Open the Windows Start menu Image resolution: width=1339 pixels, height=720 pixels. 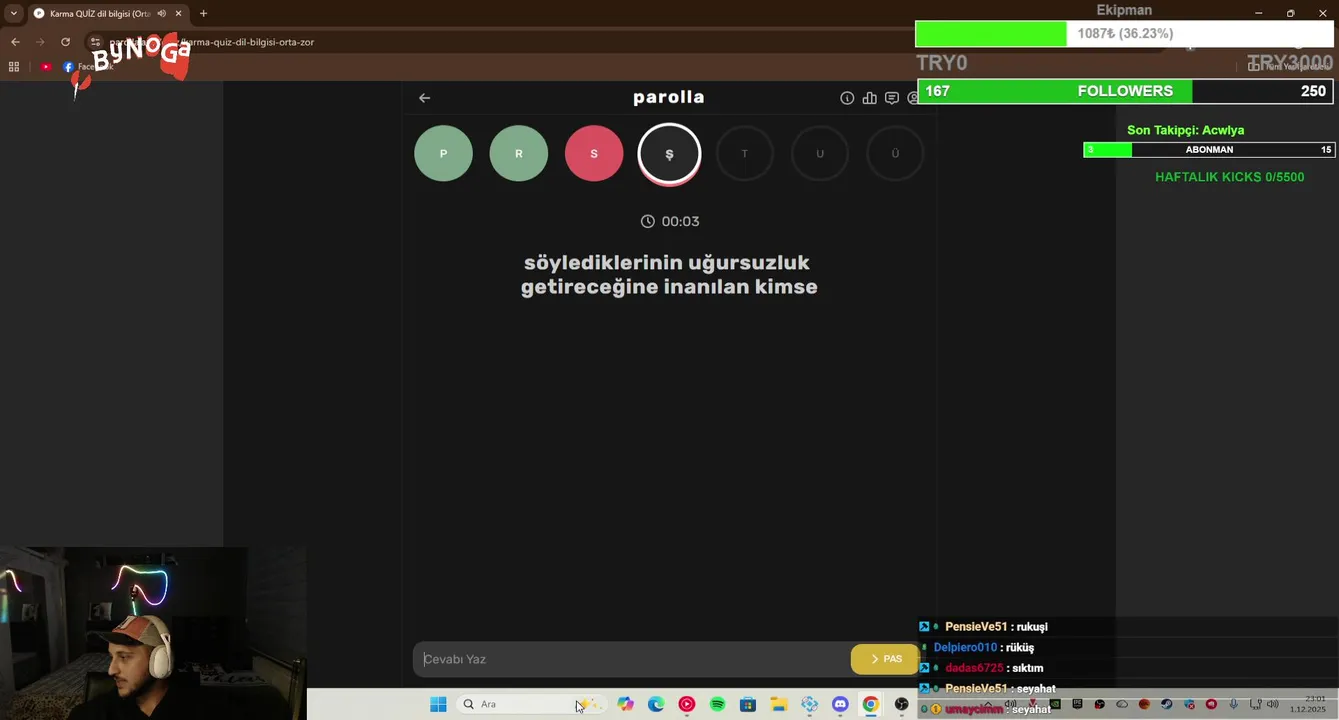pos(438,704)
